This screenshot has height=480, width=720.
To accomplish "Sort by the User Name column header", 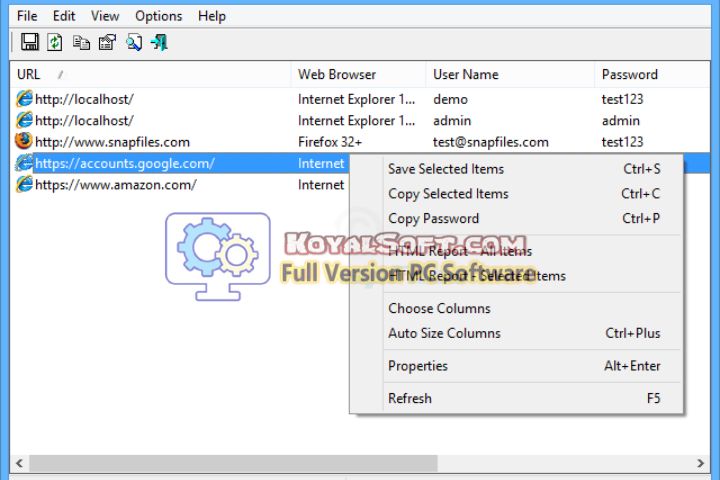I will click(x=510, y=74).
